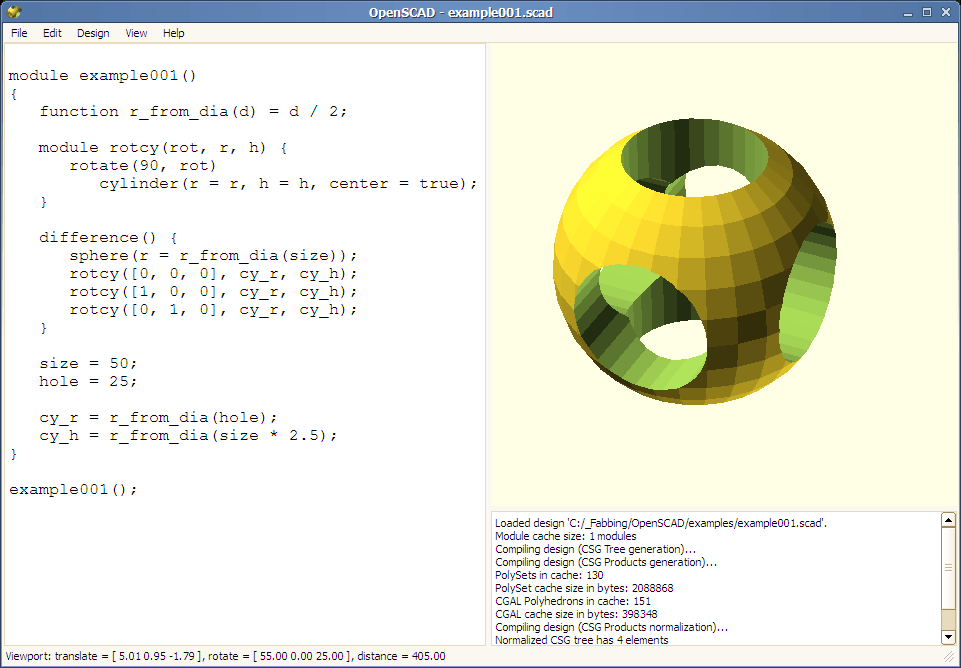Open the Edit menu
Image resolution: width=961 pixels, height=668 pixels.
coord(52,33)
